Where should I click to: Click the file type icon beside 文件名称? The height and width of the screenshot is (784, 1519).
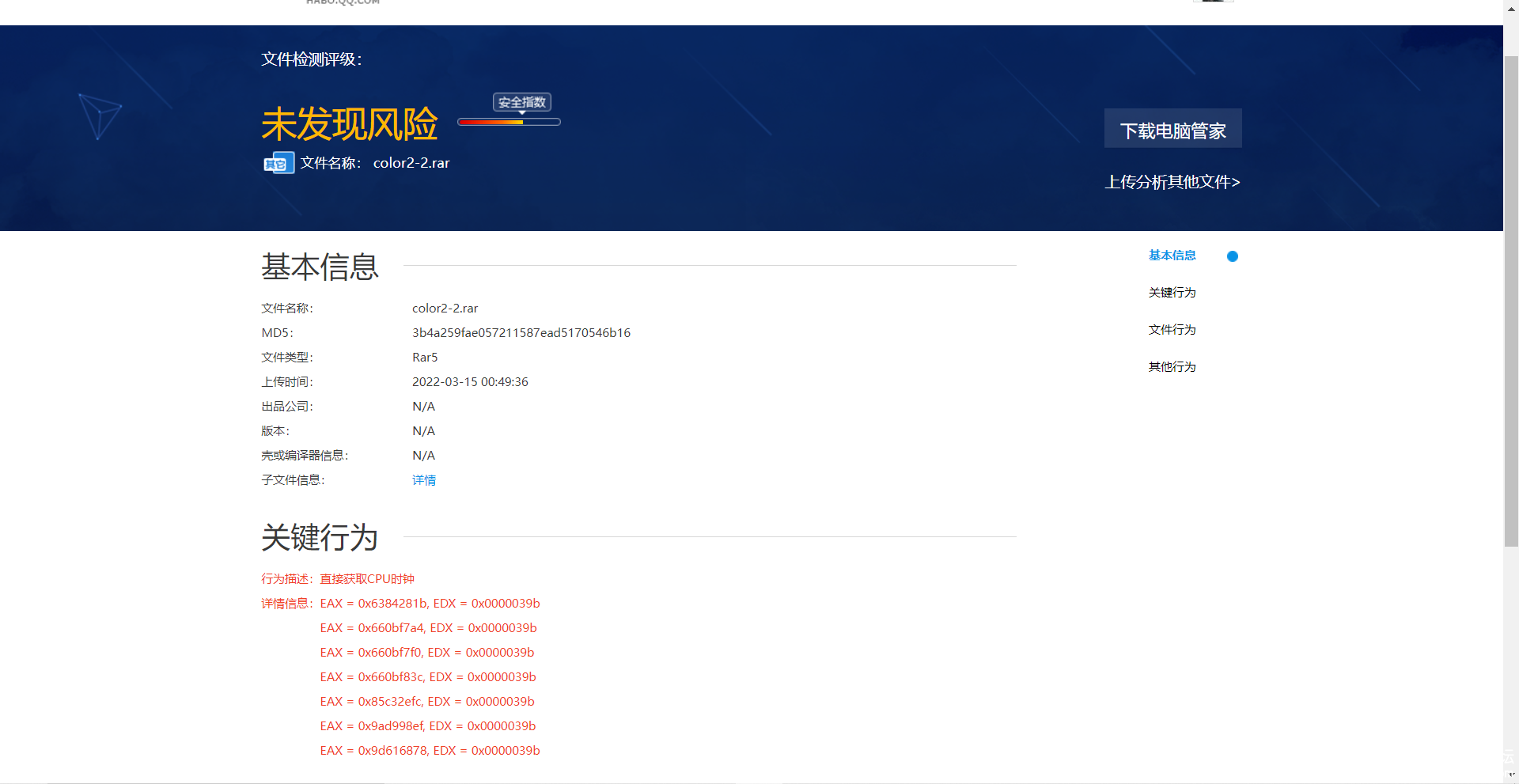click(278, 163)
